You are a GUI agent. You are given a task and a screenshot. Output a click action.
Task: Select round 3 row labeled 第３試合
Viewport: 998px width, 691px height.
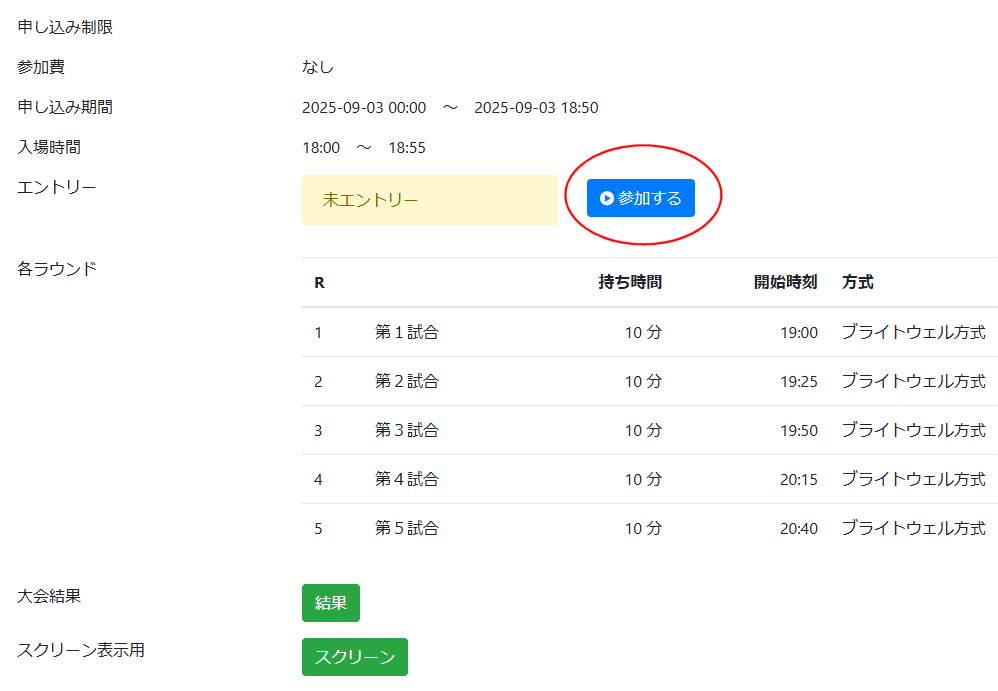pyautogui.click(x=406, y=430)
